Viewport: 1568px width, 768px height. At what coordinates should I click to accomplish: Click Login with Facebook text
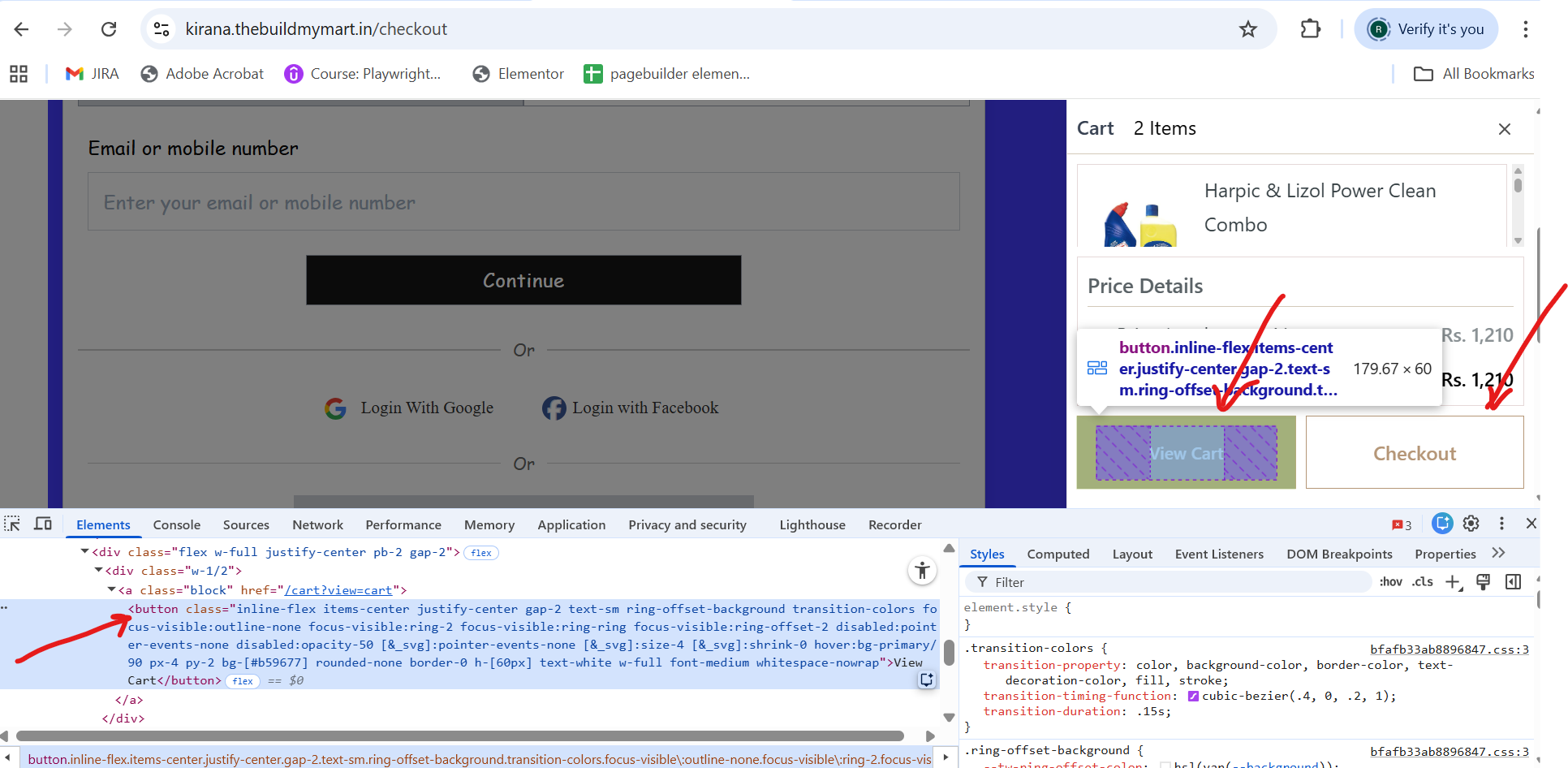(645, 408)
